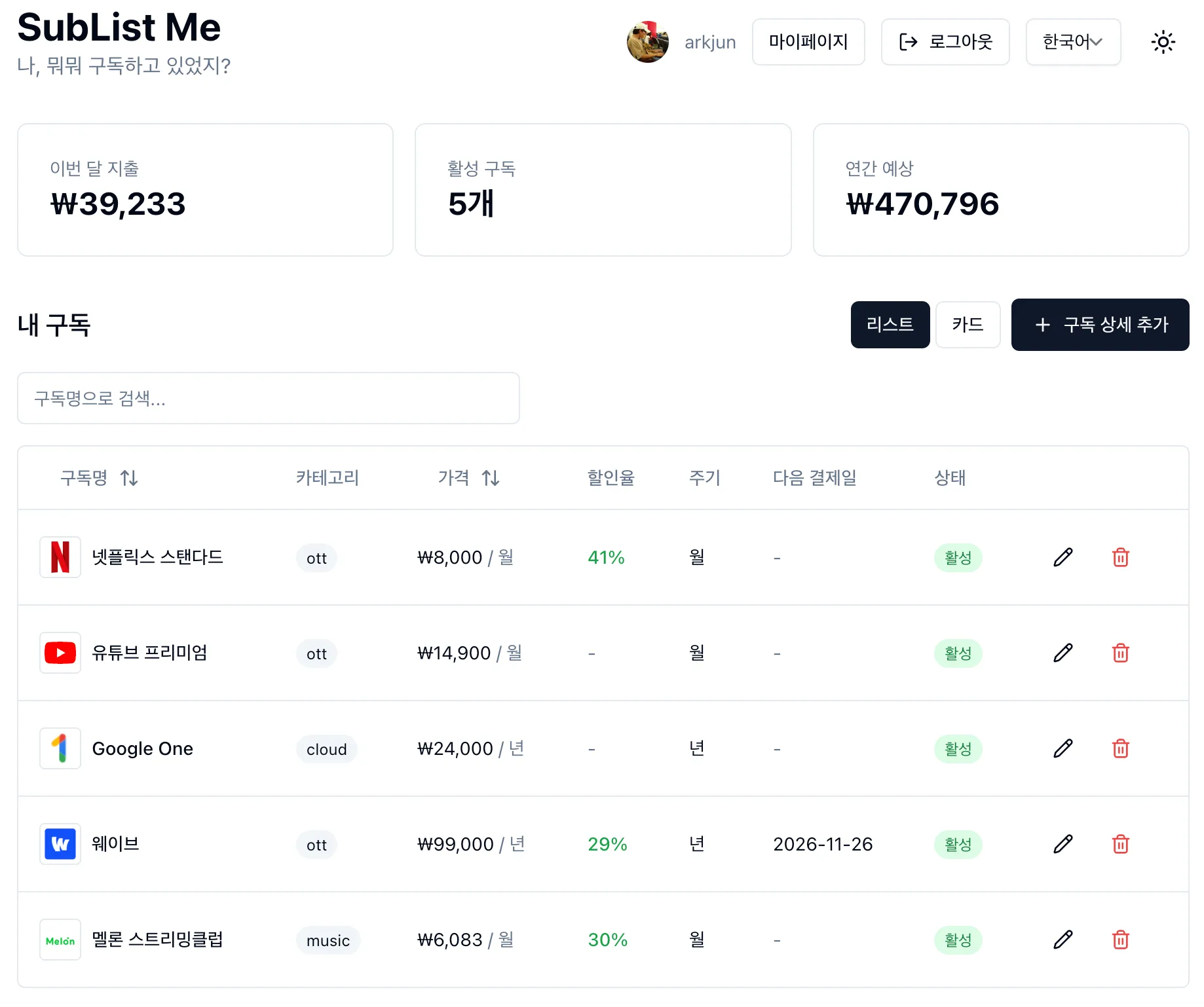Toggle the light/dark theme sun icon
This screenshot has width=1204, height=1007.
click(x=1163, y=43)
